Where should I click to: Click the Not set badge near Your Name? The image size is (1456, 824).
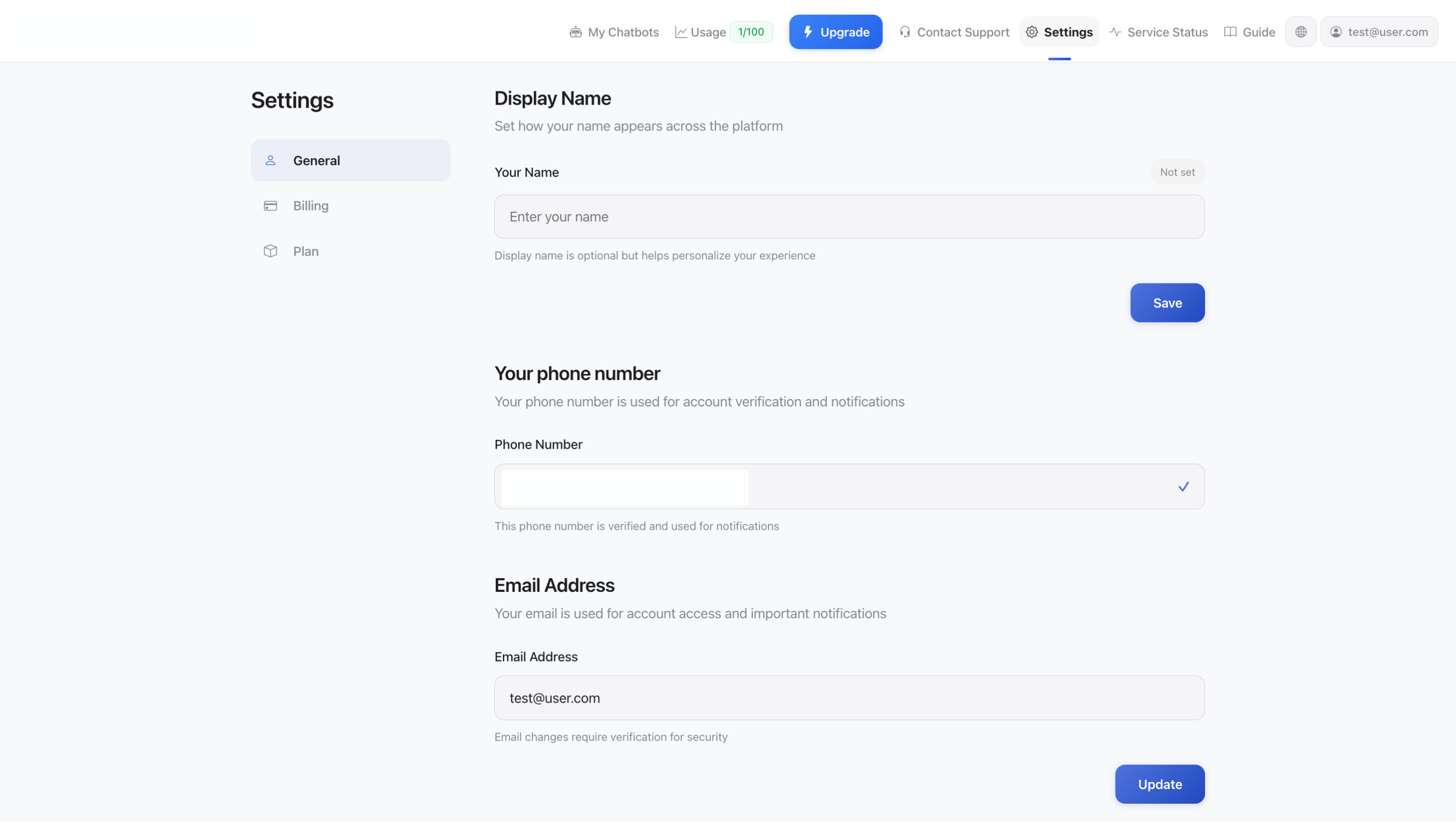1177,172
